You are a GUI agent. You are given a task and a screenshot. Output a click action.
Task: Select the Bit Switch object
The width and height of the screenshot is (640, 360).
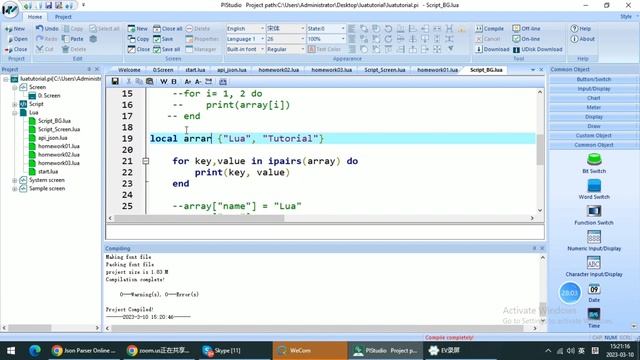click(x=594, y=163)
